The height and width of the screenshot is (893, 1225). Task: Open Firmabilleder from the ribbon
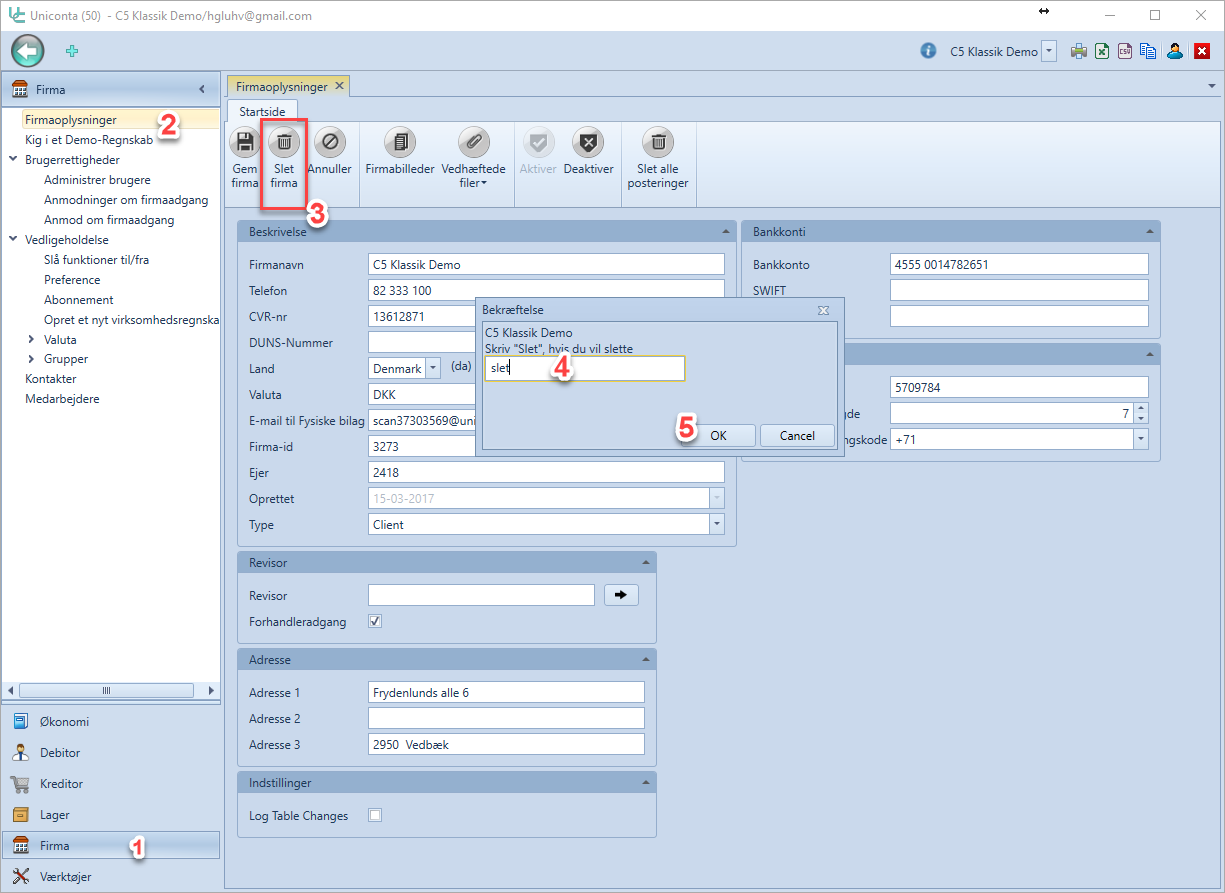[400, 152]
